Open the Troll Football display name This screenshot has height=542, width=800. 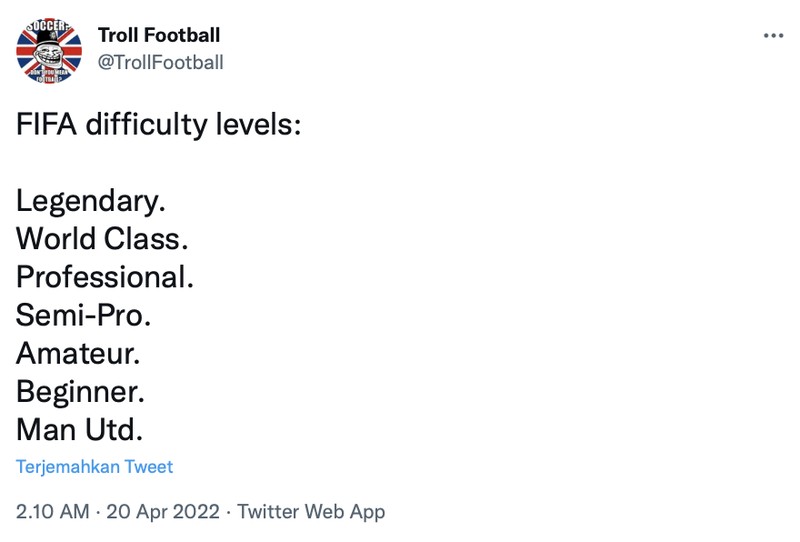click(159, 35)
